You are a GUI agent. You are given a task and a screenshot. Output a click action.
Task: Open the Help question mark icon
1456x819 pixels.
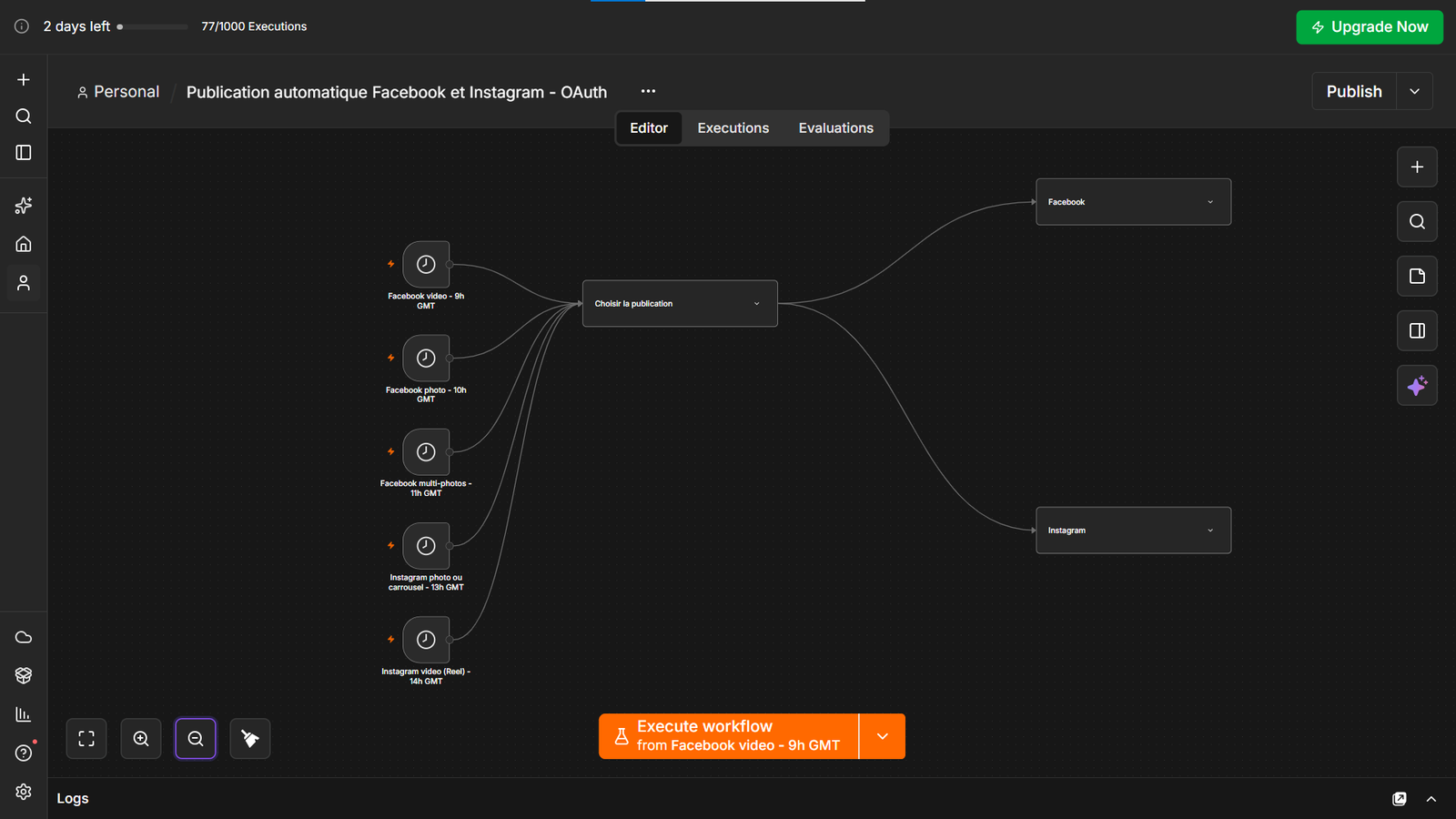point(24,753)
